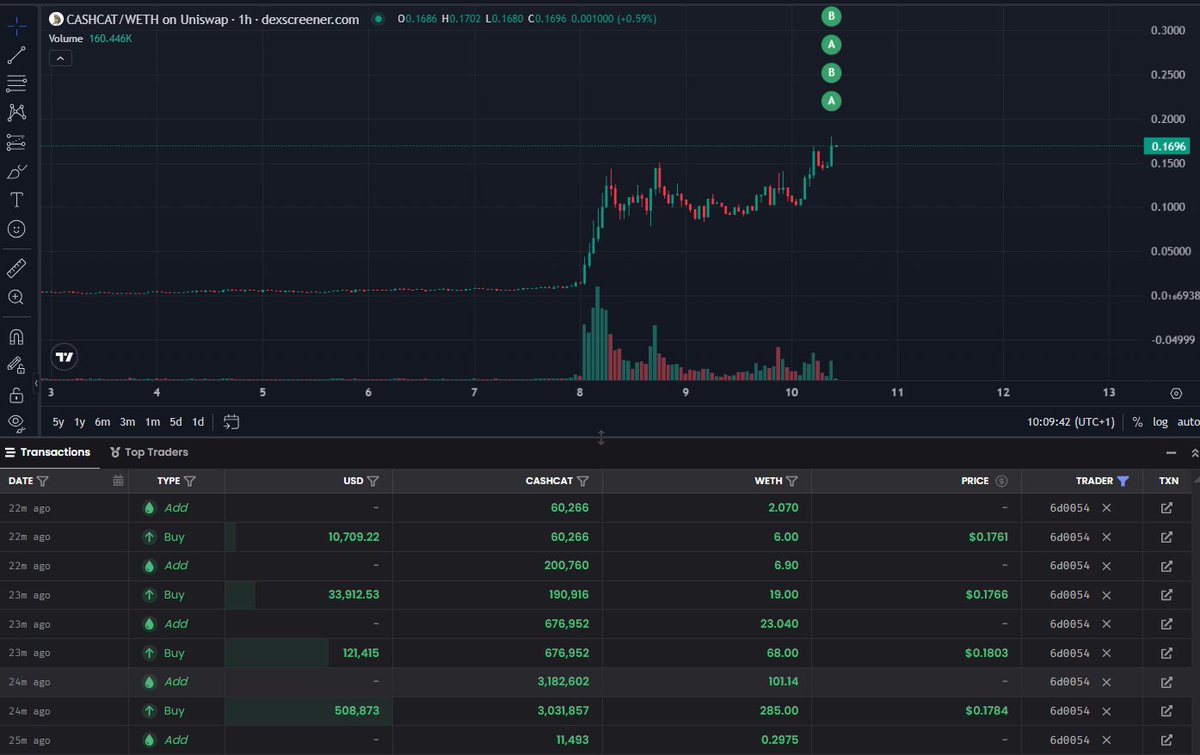
Task: Toggle log scale on price axis
Action: [1160, 422]
